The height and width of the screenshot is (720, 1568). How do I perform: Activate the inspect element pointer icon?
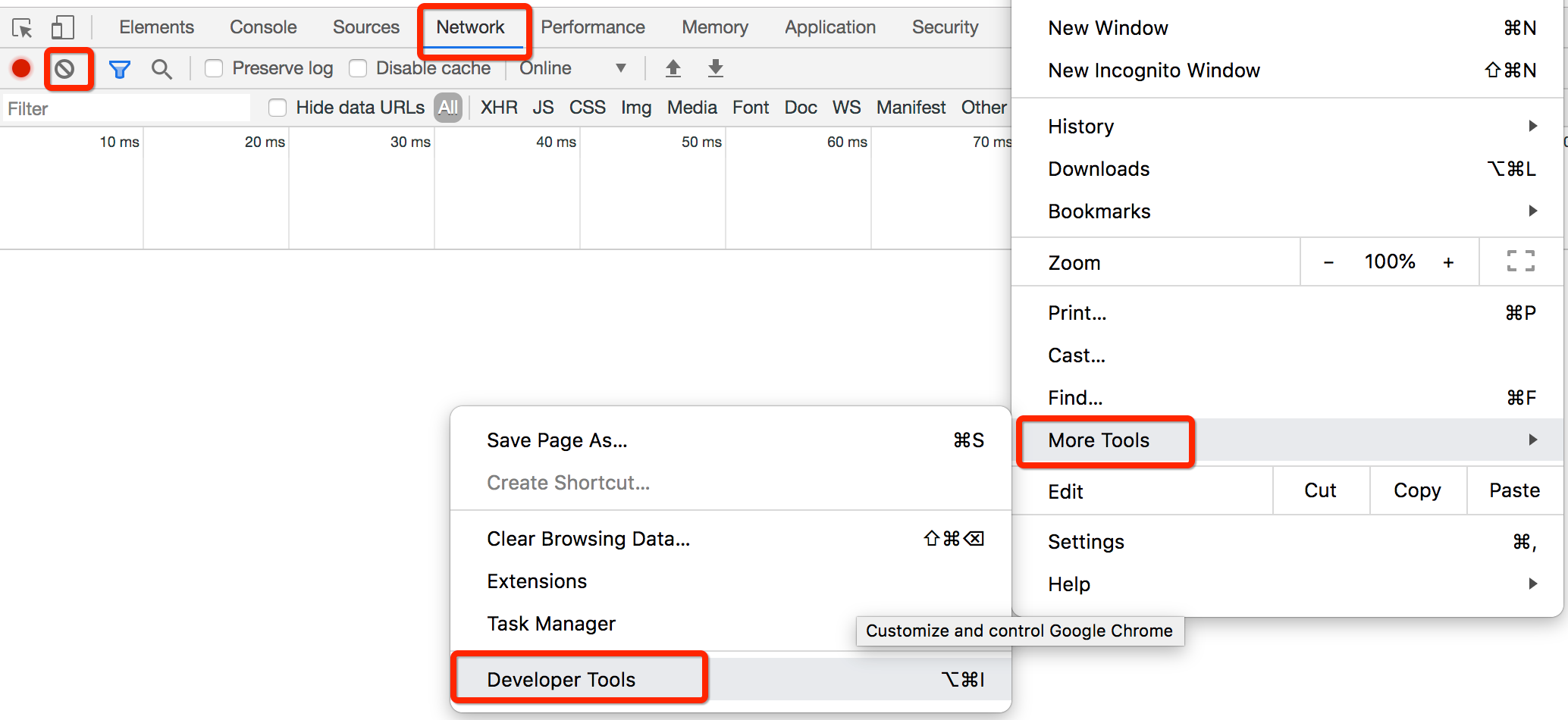coord(22,28)
